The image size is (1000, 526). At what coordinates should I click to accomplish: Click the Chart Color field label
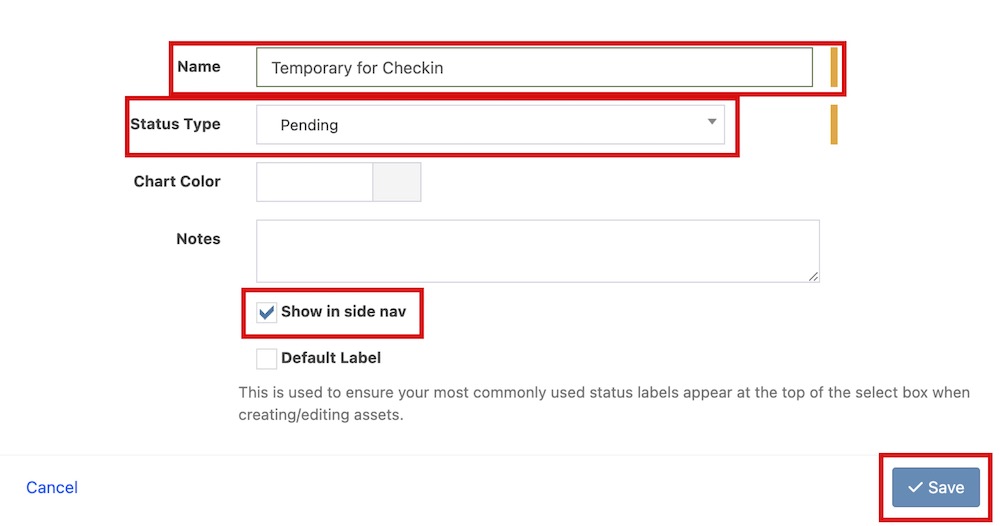point(177,182)
